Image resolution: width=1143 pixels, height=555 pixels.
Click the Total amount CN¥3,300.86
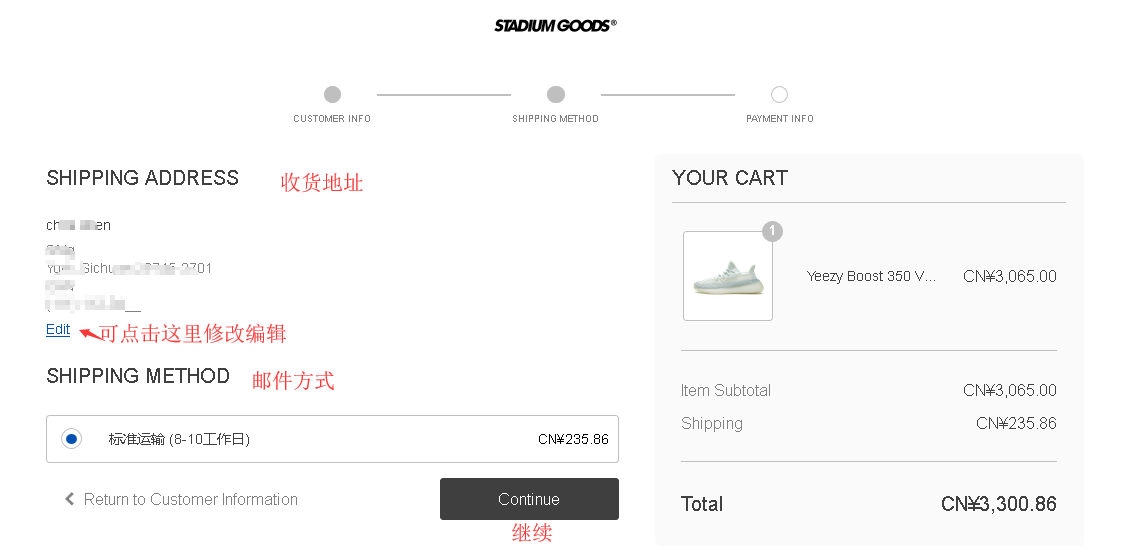pos(998,504)
